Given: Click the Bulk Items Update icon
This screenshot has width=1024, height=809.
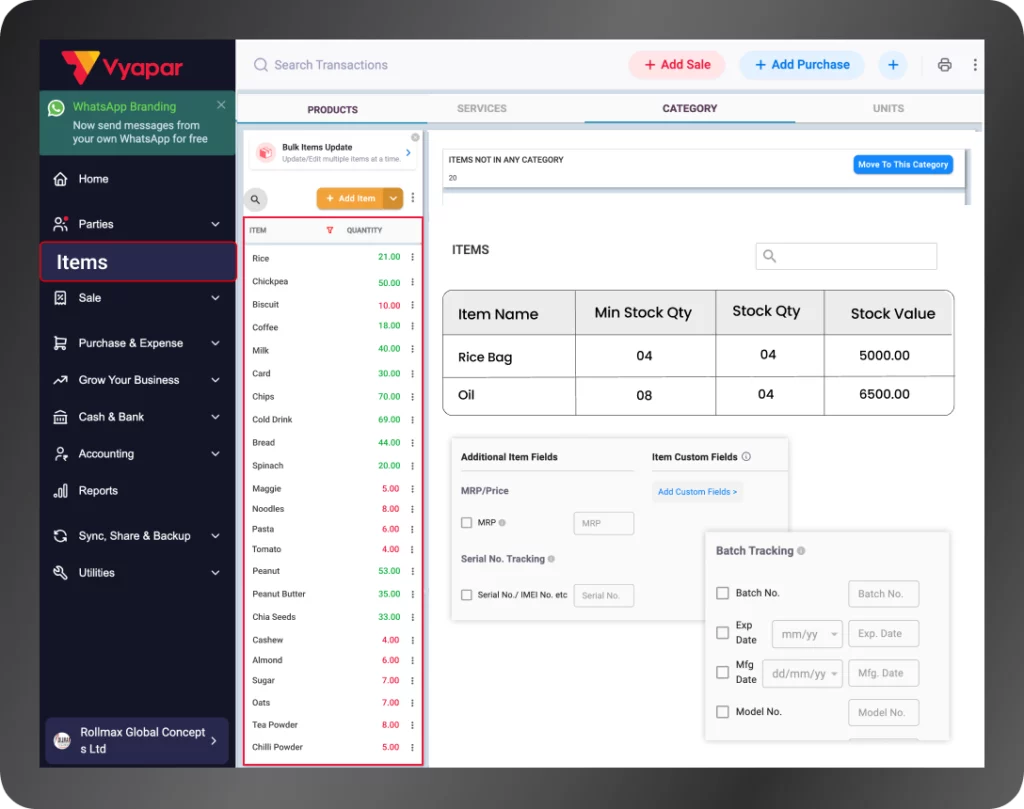Looking at the screenshot, I should coord(265,149).
